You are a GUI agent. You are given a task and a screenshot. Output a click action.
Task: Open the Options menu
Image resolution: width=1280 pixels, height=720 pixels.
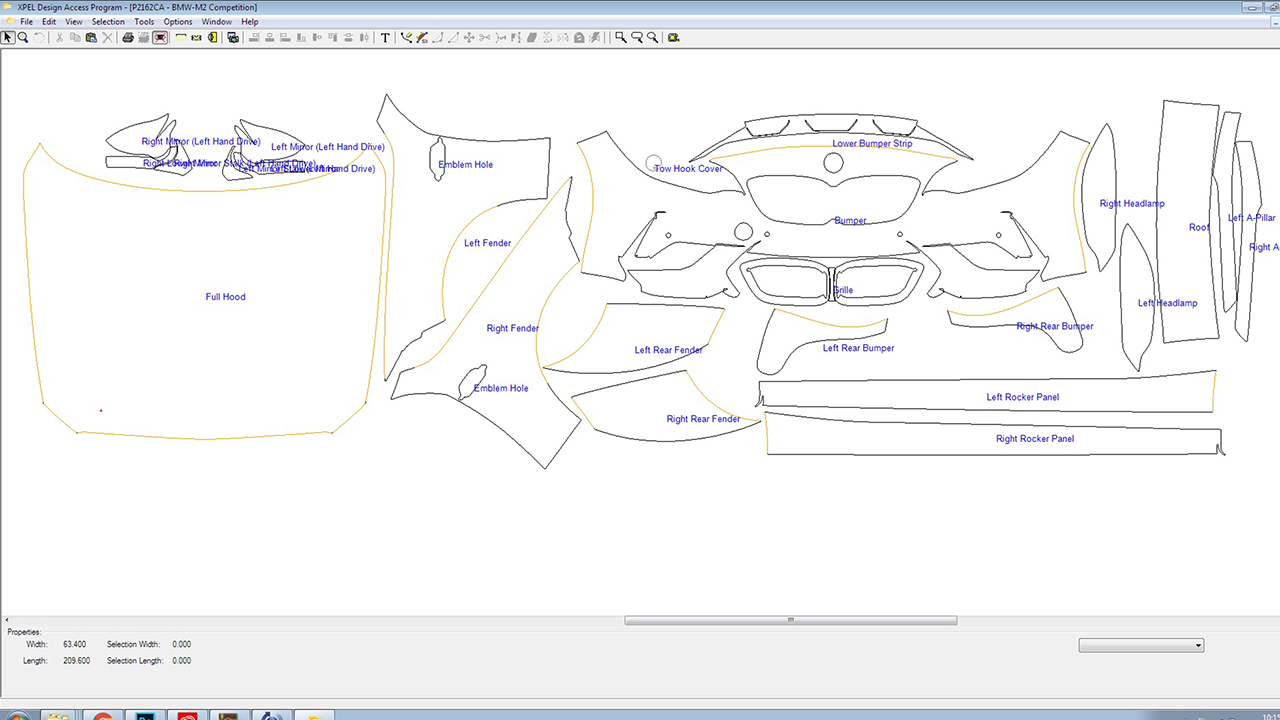pyautogui.click(x=178, y=21)
